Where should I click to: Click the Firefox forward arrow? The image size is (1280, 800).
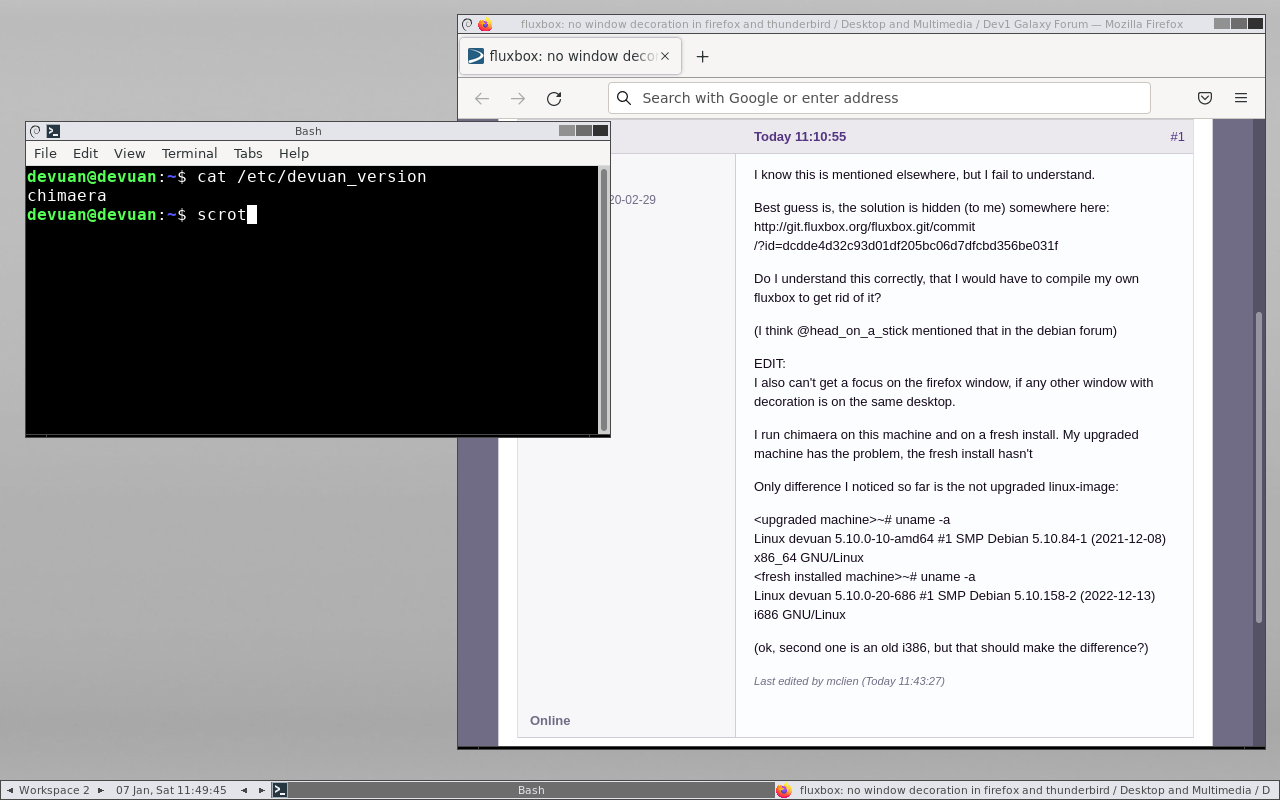coord(518,98)
